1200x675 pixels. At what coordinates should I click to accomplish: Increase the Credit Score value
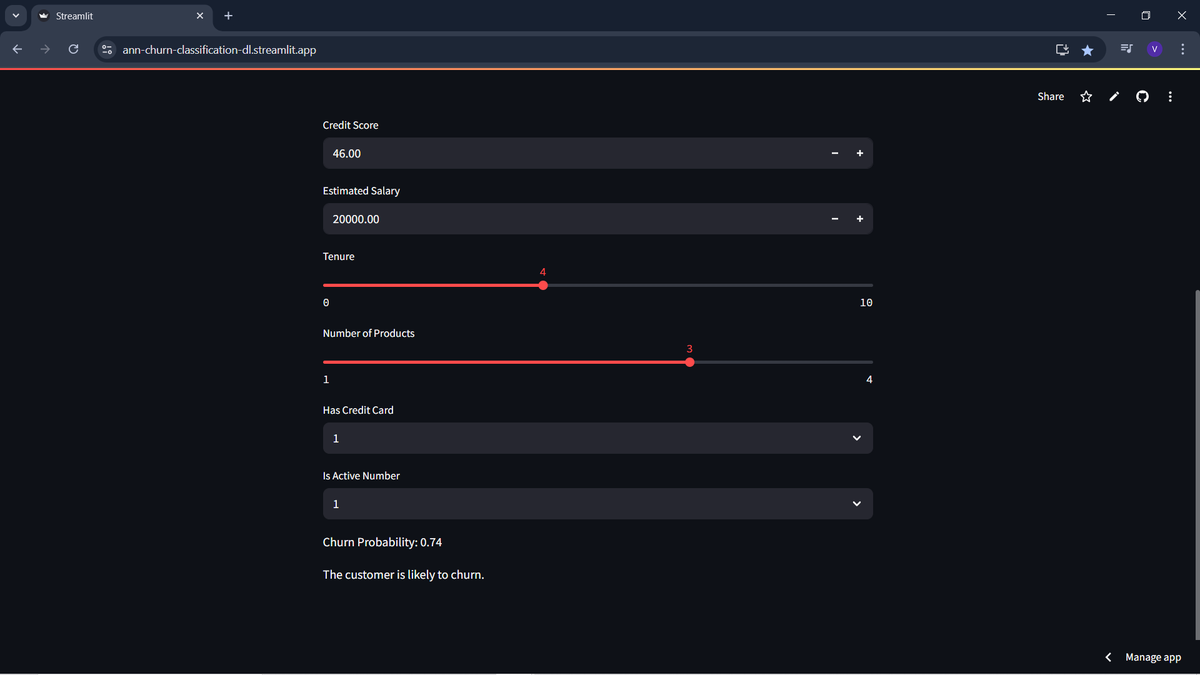tap(860, 153)
